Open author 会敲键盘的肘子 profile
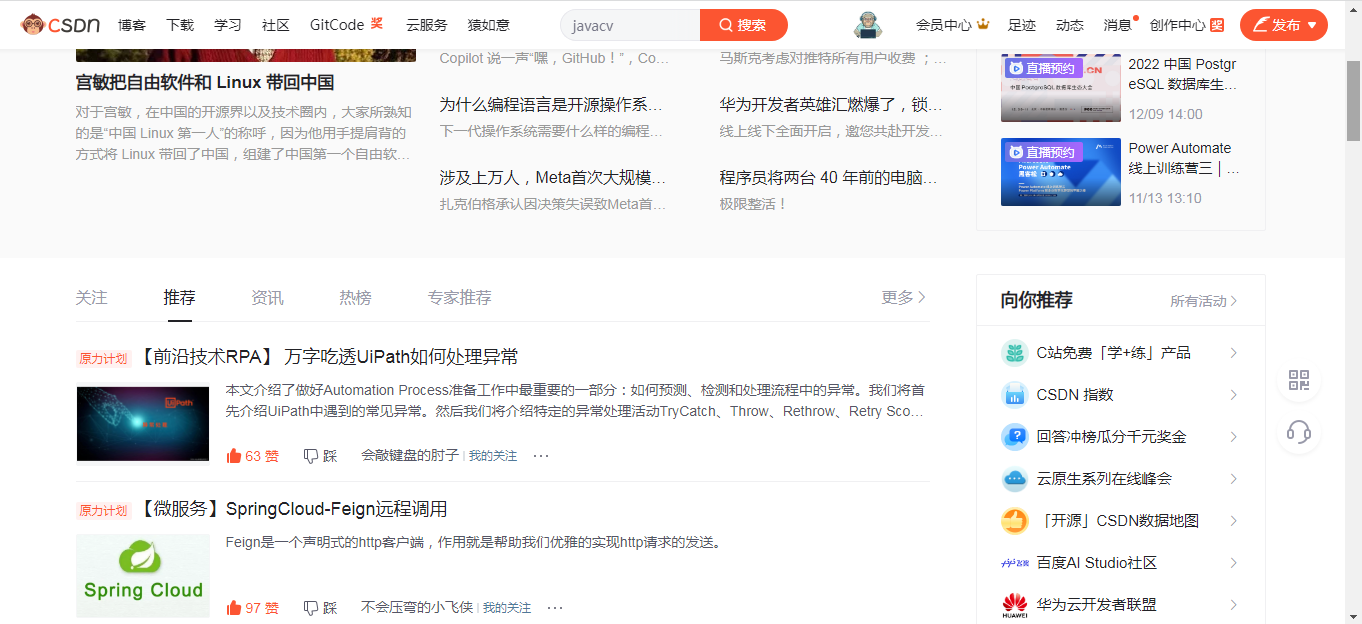1362x624 pixels. (410, 456)
